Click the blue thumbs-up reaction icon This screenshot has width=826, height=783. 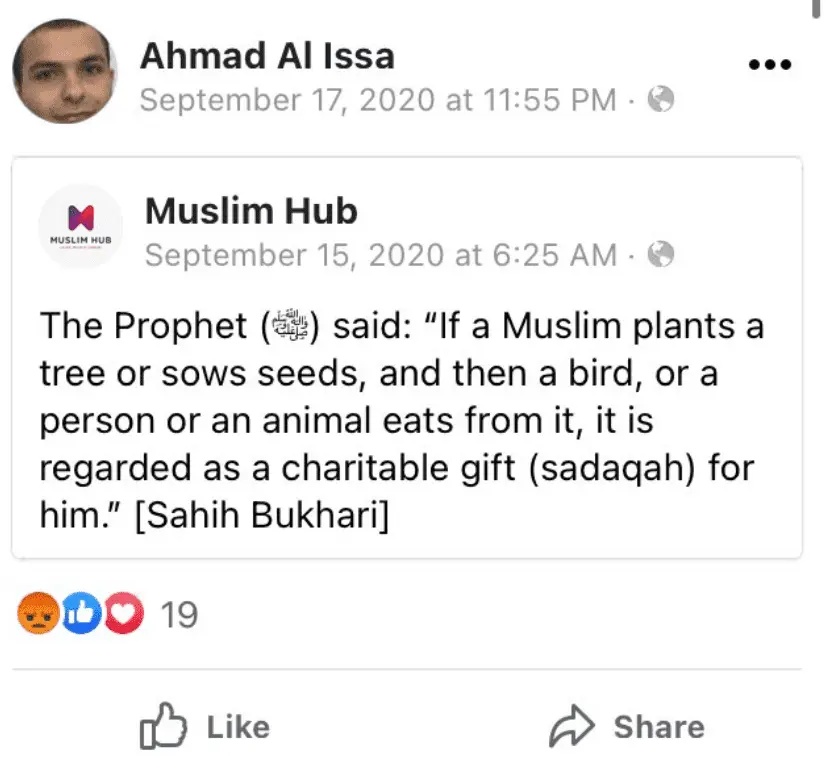[82, 612]
